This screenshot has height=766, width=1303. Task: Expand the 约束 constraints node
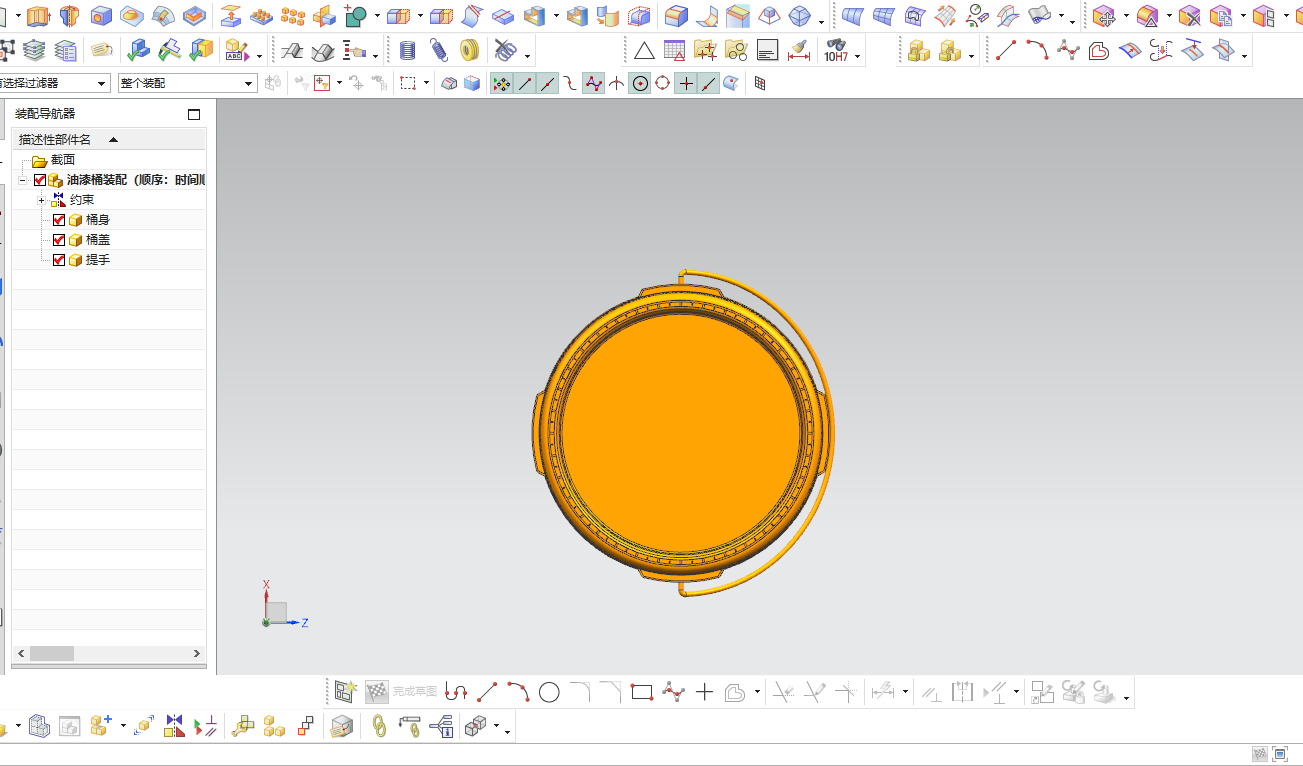click(42, 200)
